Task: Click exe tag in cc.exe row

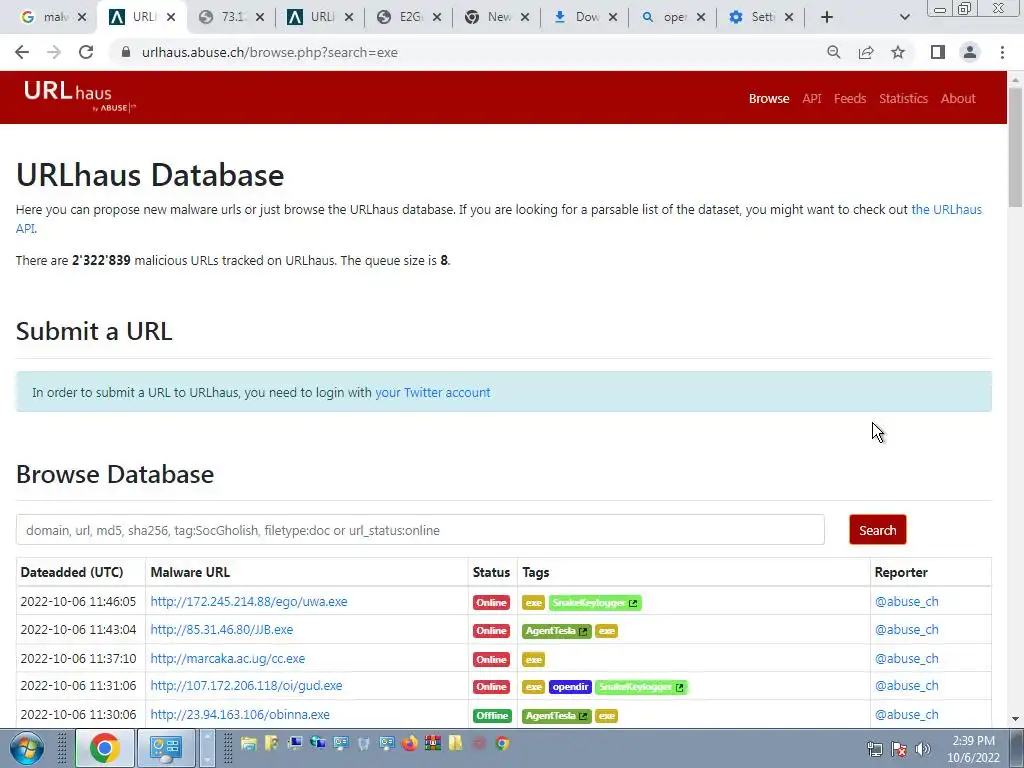Action: point(534,660)
